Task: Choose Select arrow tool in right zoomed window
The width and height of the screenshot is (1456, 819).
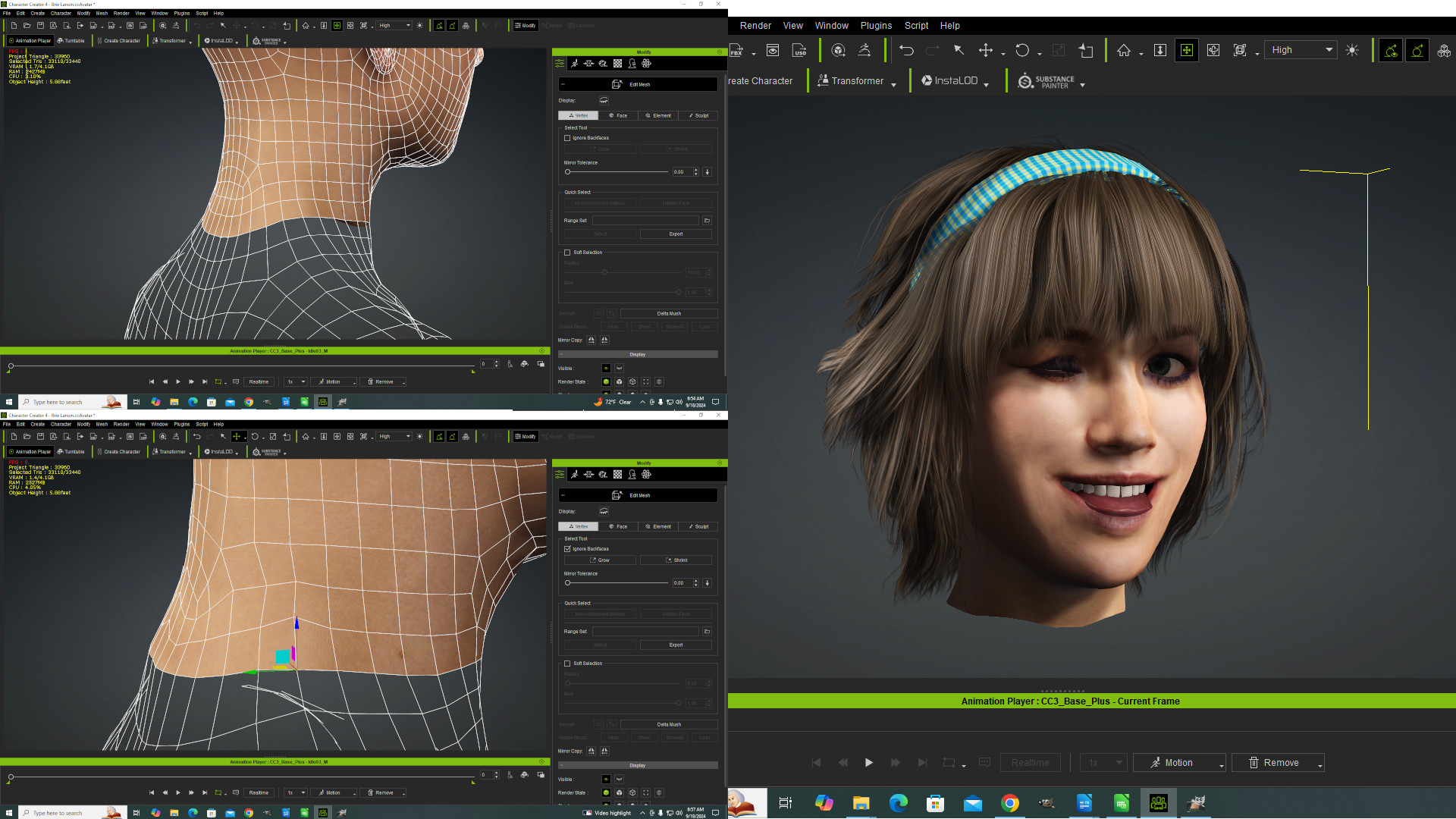Action: coord(959,50)
